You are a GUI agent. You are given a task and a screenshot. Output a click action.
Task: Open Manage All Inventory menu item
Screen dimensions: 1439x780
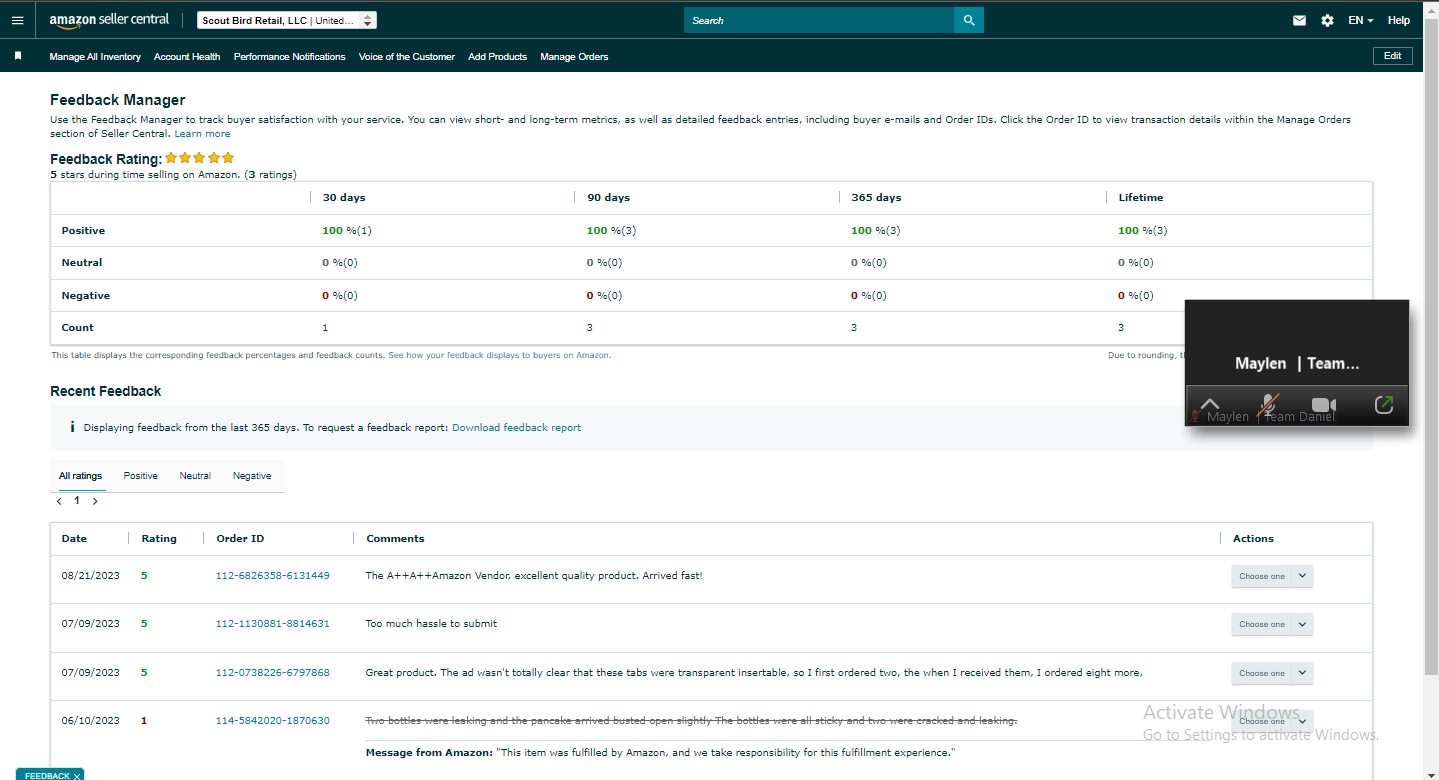95,57
